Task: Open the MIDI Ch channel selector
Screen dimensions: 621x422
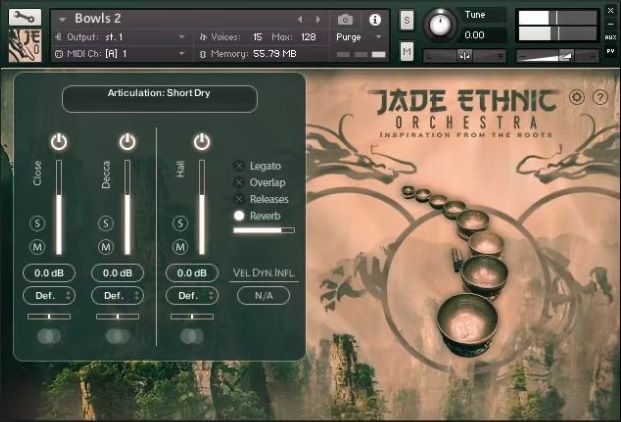Action: tap(120, 53)
